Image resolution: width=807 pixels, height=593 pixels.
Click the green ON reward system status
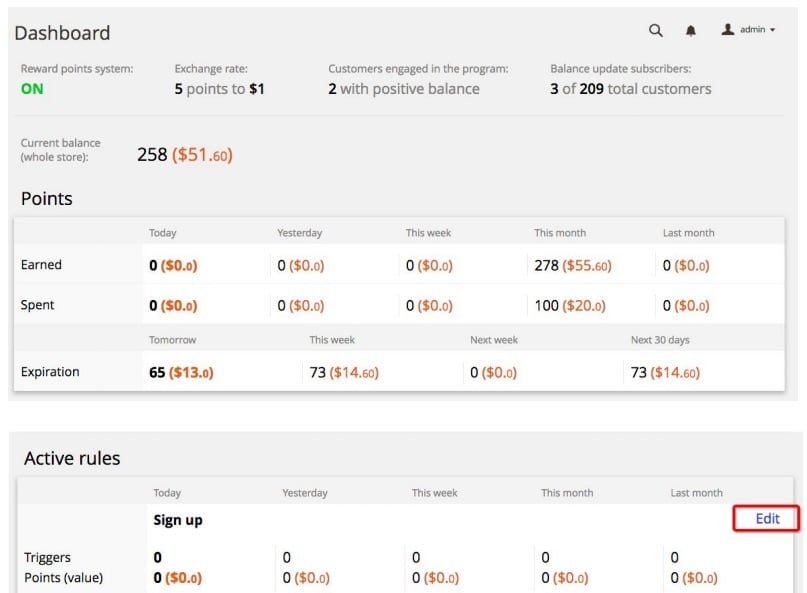coord(32,89)
